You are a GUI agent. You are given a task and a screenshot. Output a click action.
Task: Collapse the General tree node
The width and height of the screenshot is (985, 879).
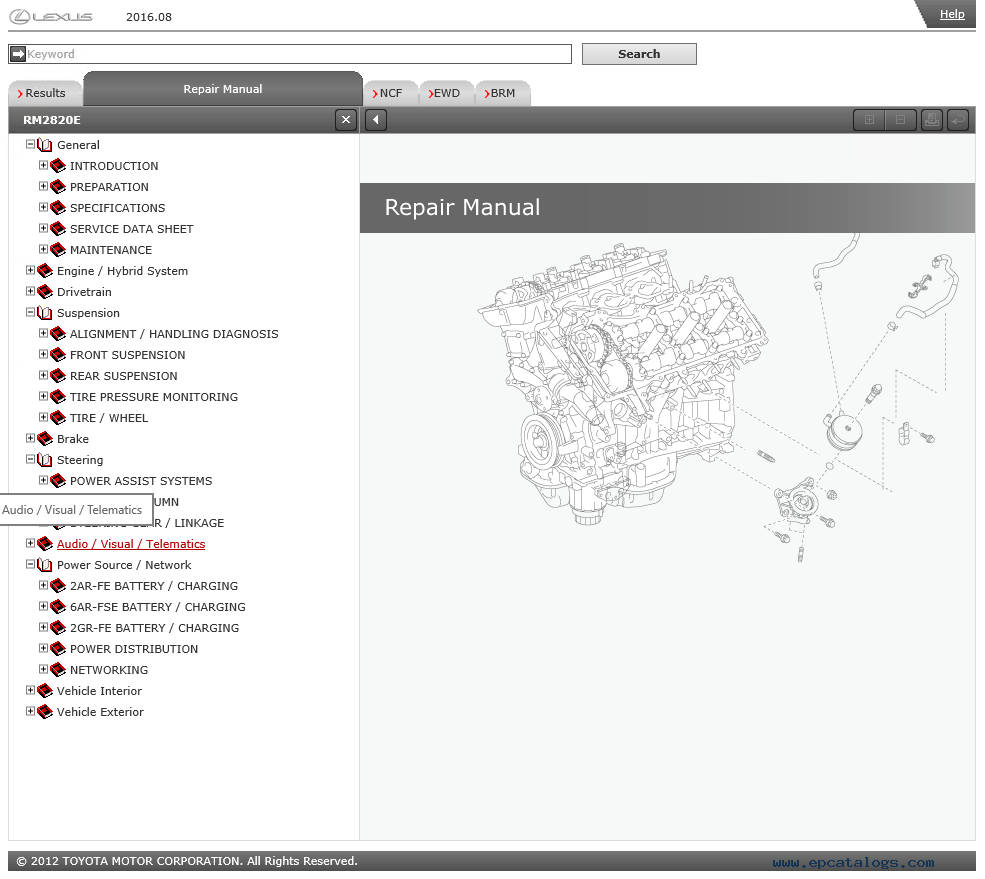point(30,144)
